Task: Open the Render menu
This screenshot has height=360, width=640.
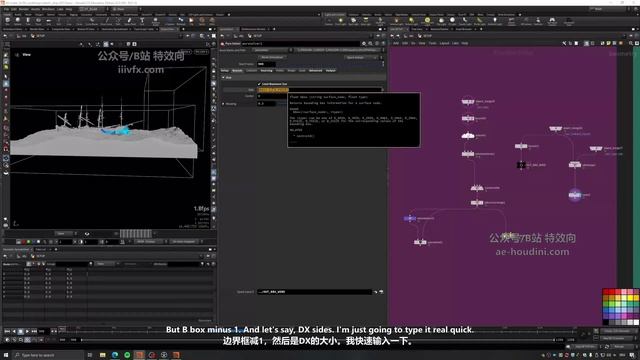Action: (x=24, y=9)
